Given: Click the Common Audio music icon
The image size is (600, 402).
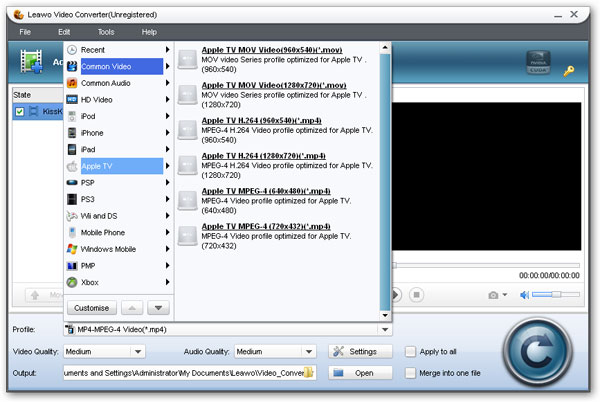Looking at the screenshot, I should 72,83.
